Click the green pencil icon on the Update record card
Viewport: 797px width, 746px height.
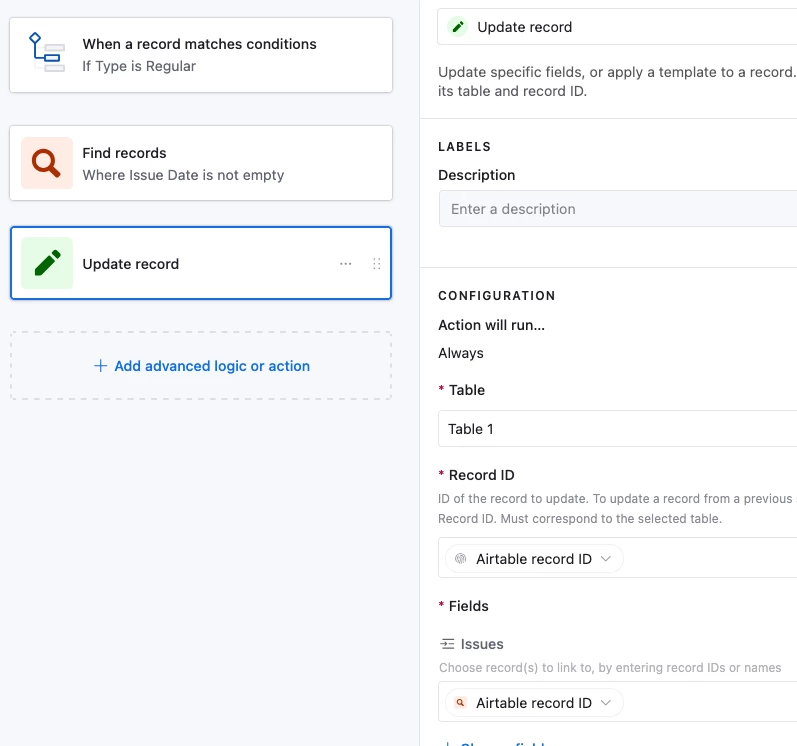coord(47,263)
